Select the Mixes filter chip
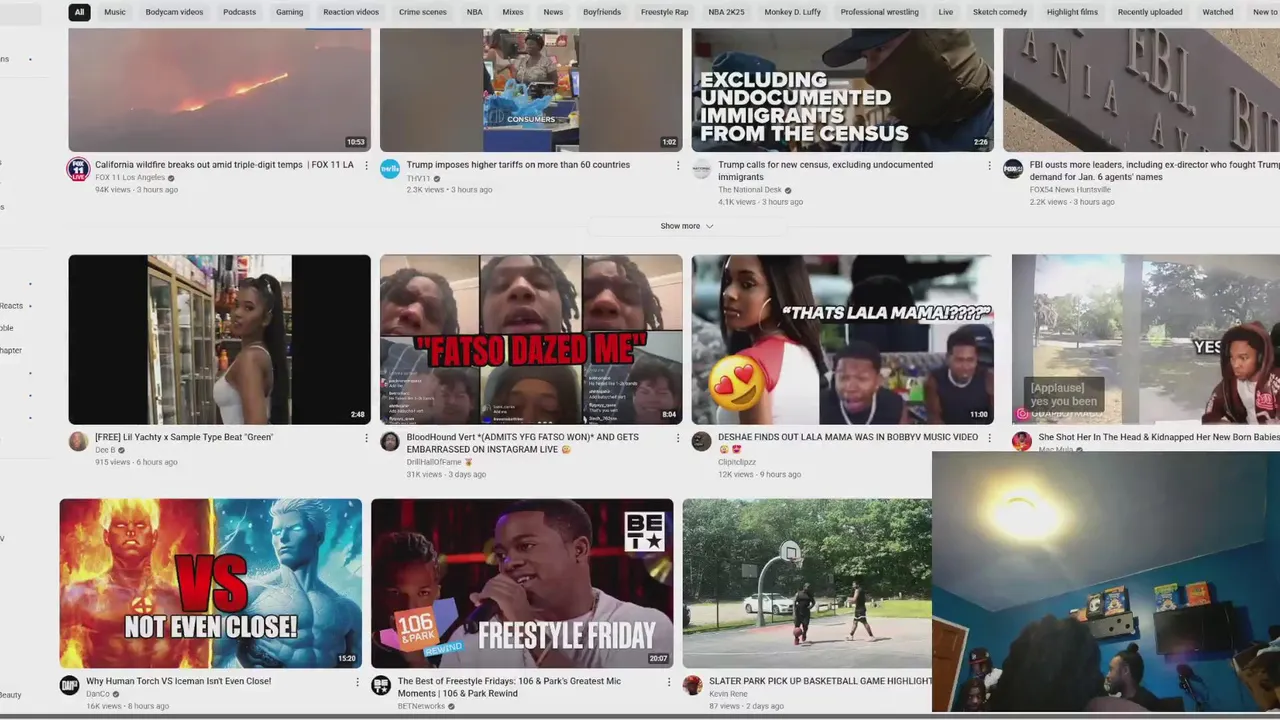This screenshot has height=720, width=1280. (x=513, y=12)
